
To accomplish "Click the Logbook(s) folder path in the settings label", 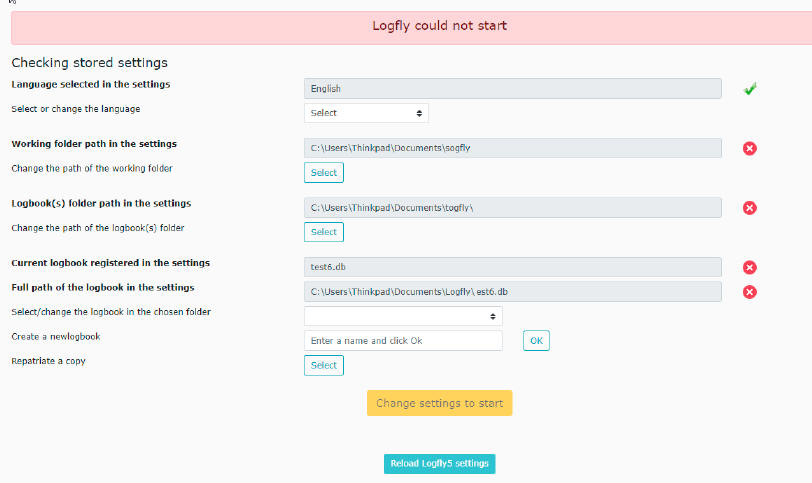I will [x=101, y=203].
